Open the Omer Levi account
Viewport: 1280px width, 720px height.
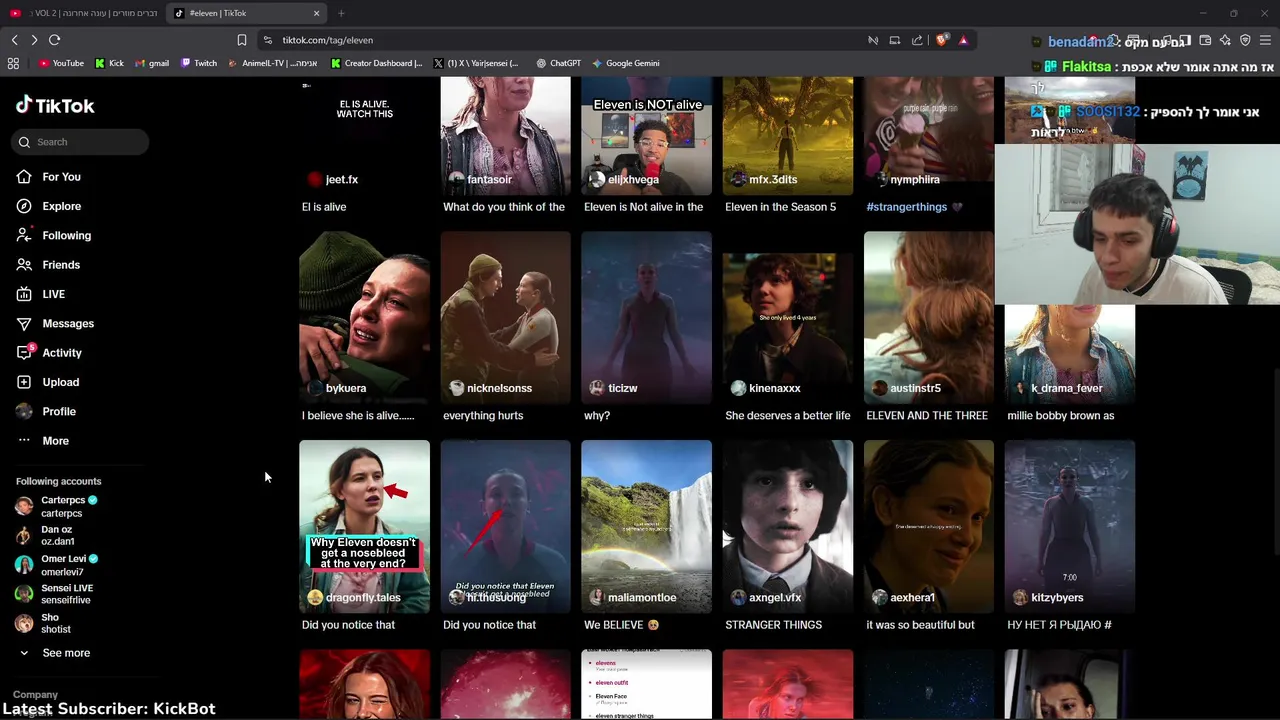pyautogui.click(x=57, y=565)
